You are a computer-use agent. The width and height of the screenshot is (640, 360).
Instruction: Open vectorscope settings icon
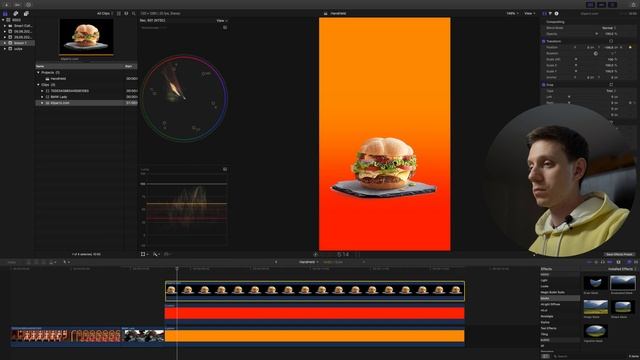point(225,27)
